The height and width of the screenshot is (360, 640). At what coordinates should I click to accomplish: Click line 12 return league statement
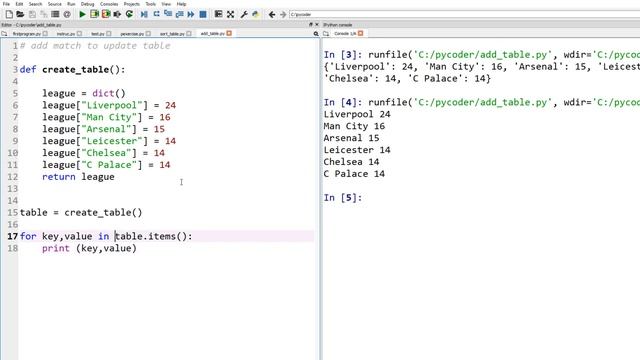pos(78,177)
